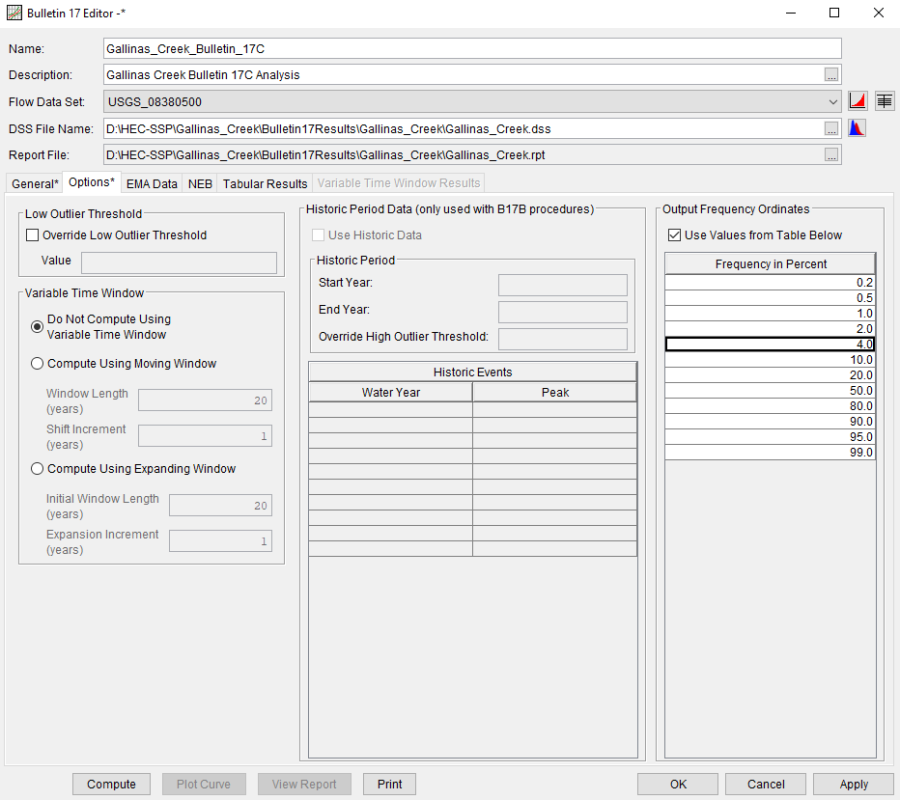Click the Description field ellipsis button
Screen dimensions: 900x800
pyautogui.click(x=831, y=75)
